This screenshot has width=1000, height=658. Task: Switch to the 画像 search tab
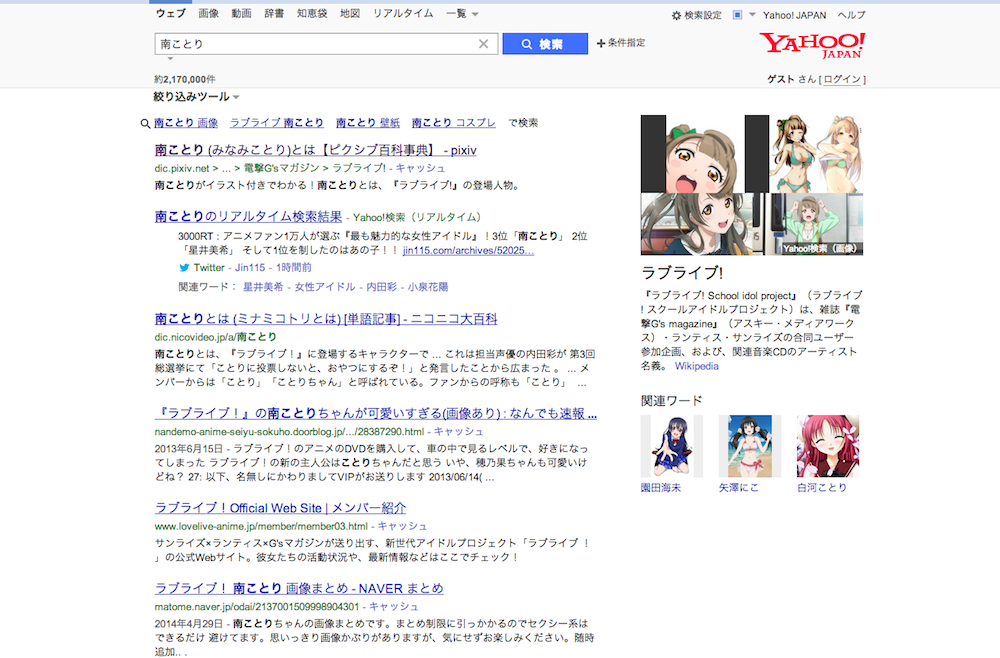tap(208, 14)
